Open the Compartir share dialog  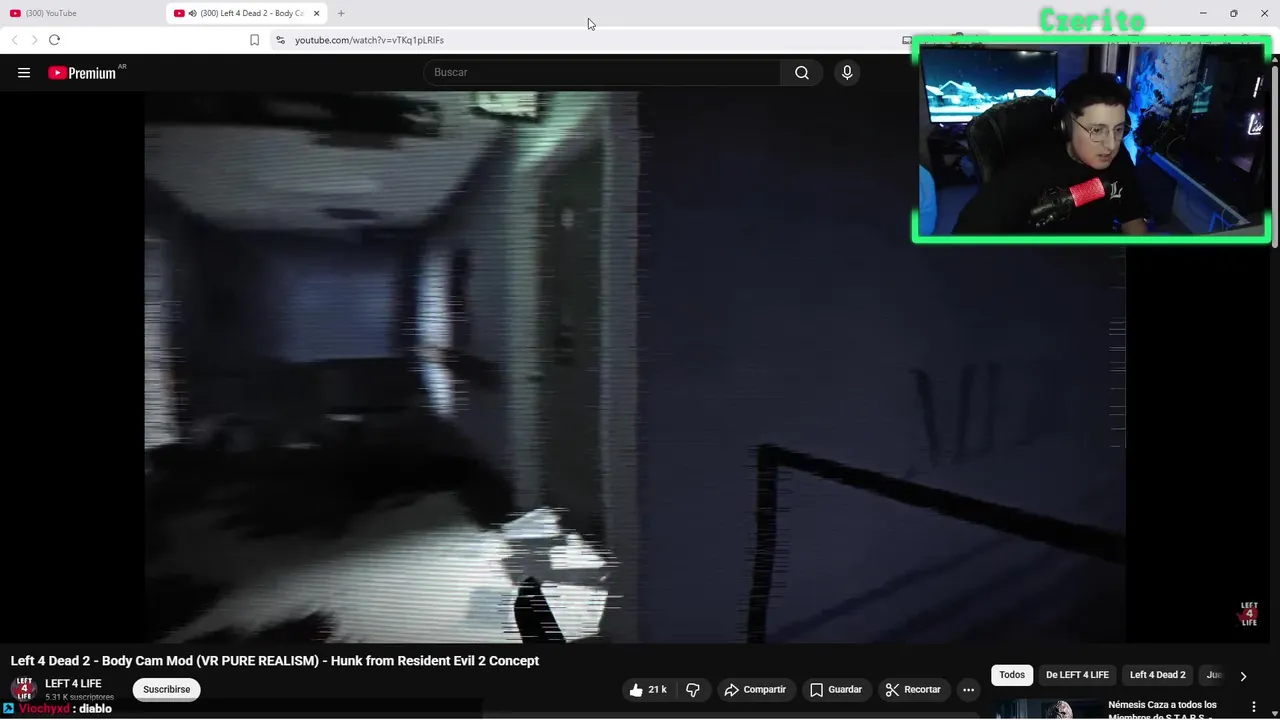(x=755, y=690)
